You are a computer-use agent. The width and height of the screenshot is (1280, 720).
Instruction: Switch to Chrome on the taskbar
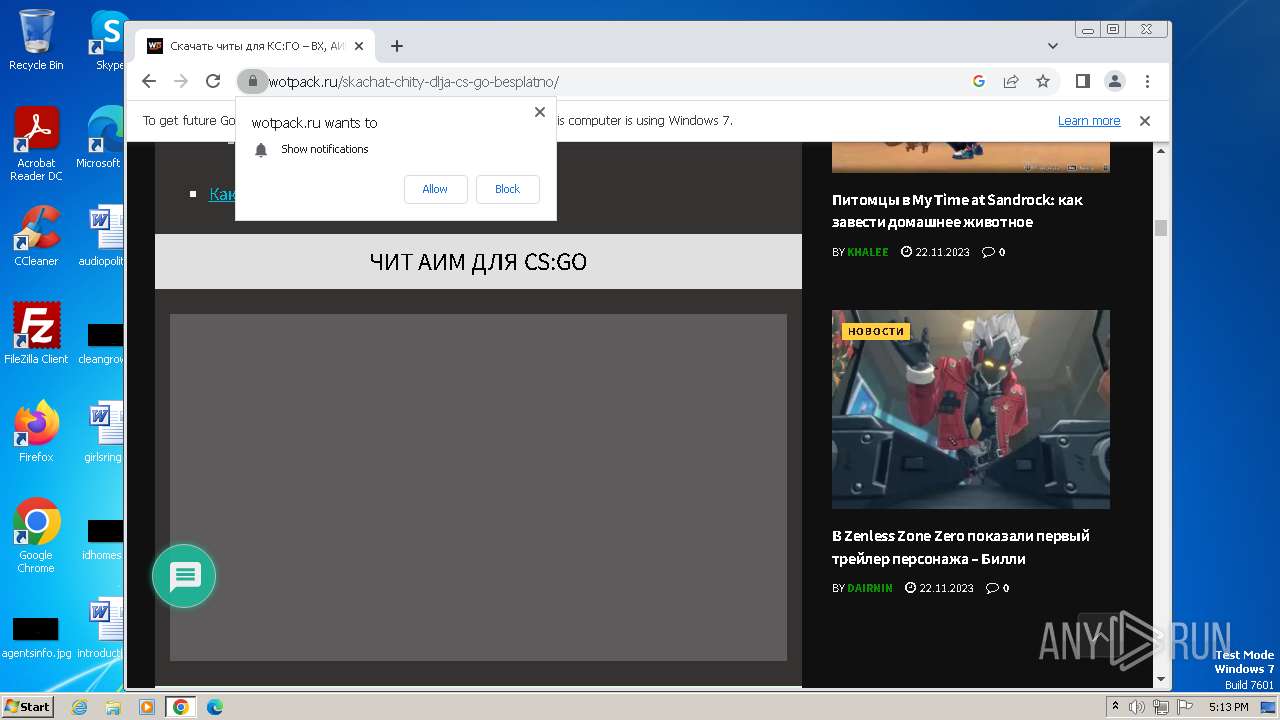coord(181,707)
